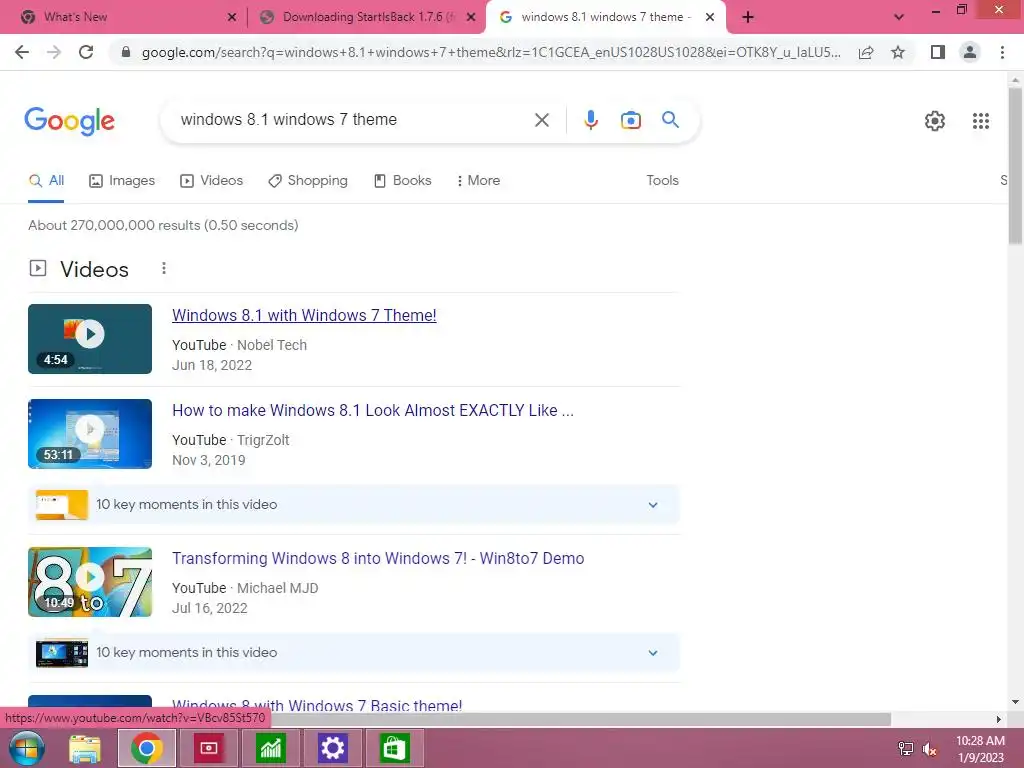The height and width of the screenshot is (768, 1024).
Task: Select the All results tab
Action: (x=46, y=181)
